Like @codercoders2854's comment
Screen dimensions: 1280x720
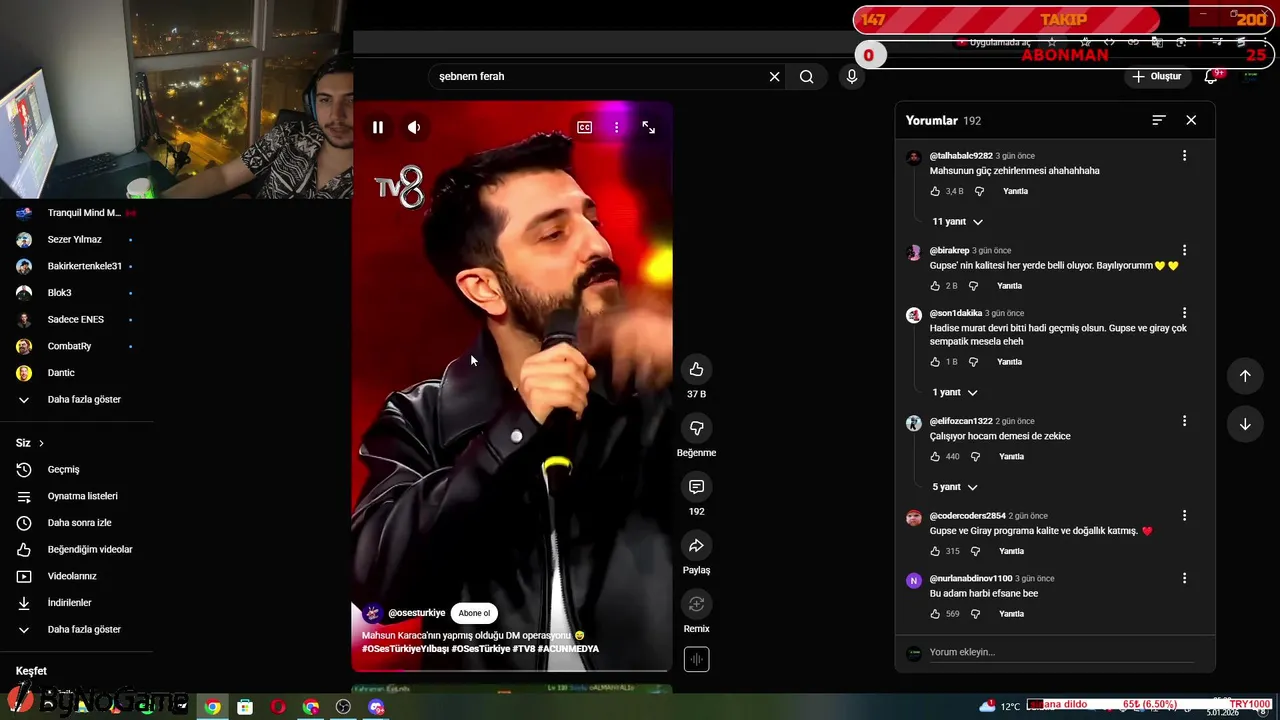click(935, 552)
